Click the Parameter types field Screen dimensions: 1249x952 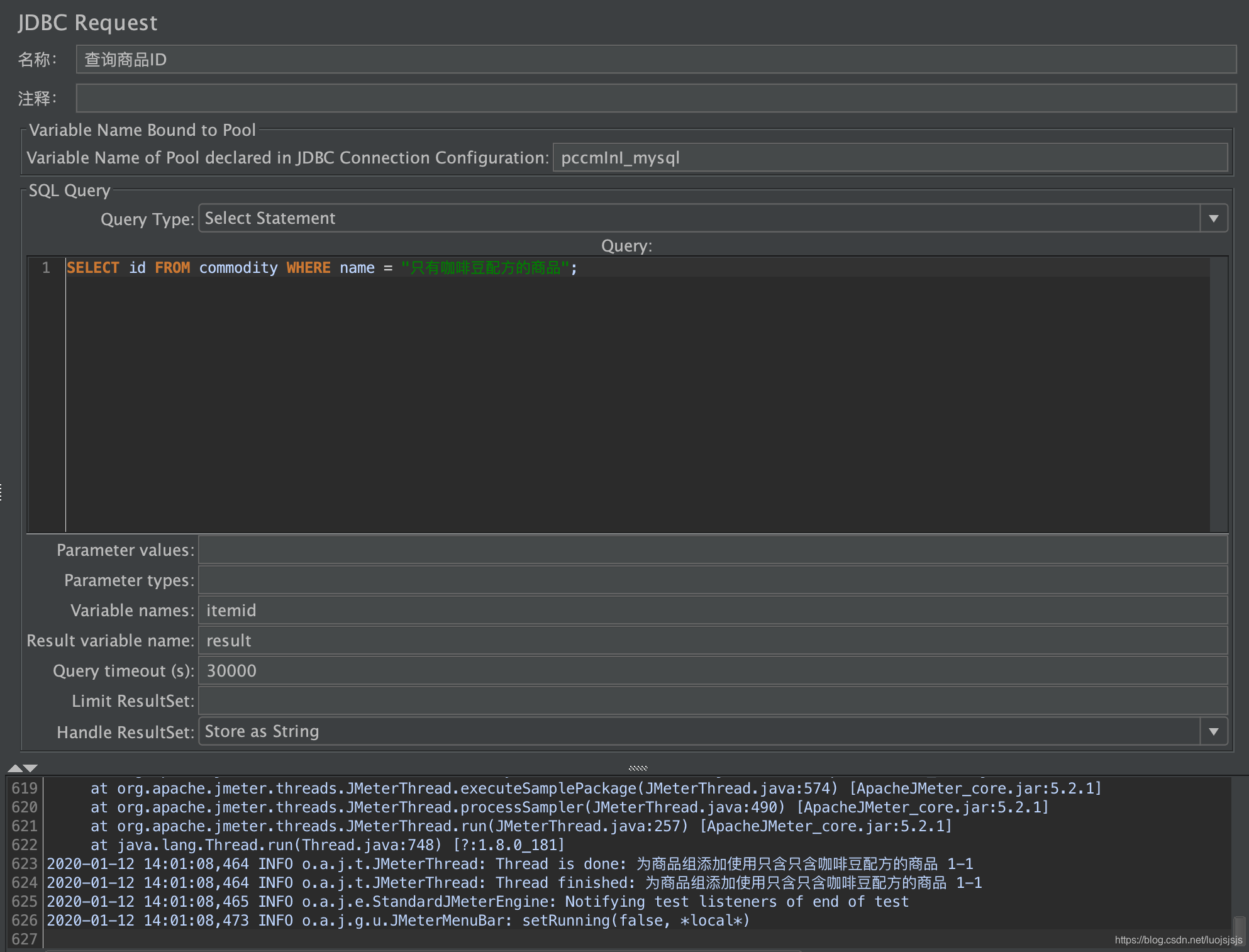(713, 580)
